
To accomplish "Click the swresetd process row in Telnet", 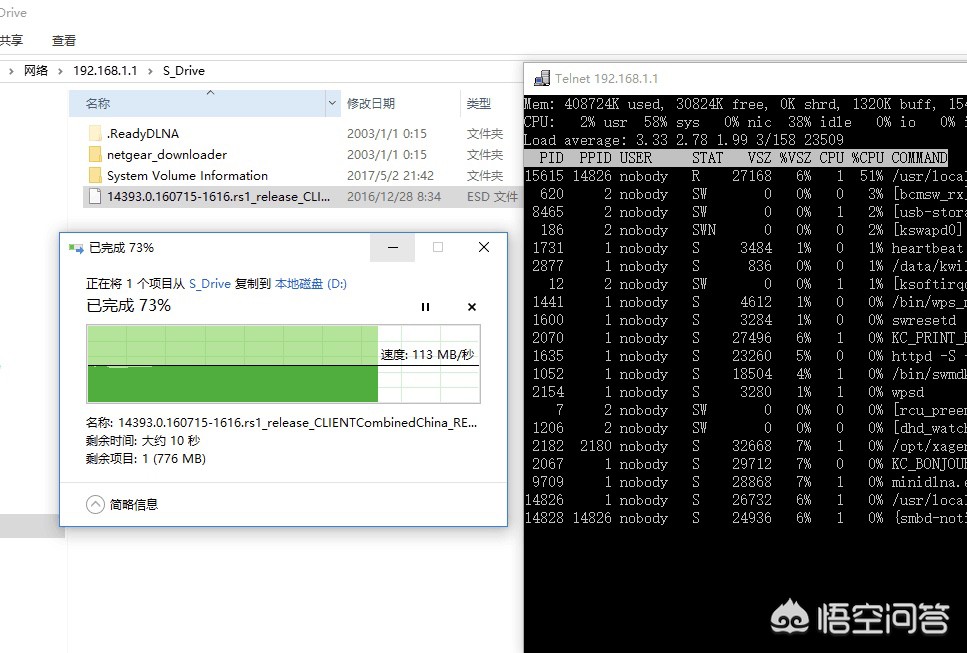I will (745, 320).
